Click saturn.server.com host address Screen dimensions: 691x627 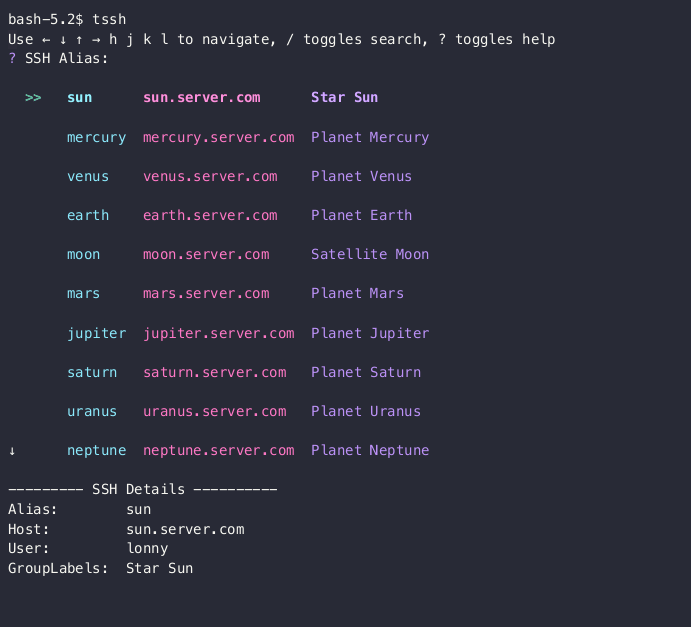(x=215, y=373)
